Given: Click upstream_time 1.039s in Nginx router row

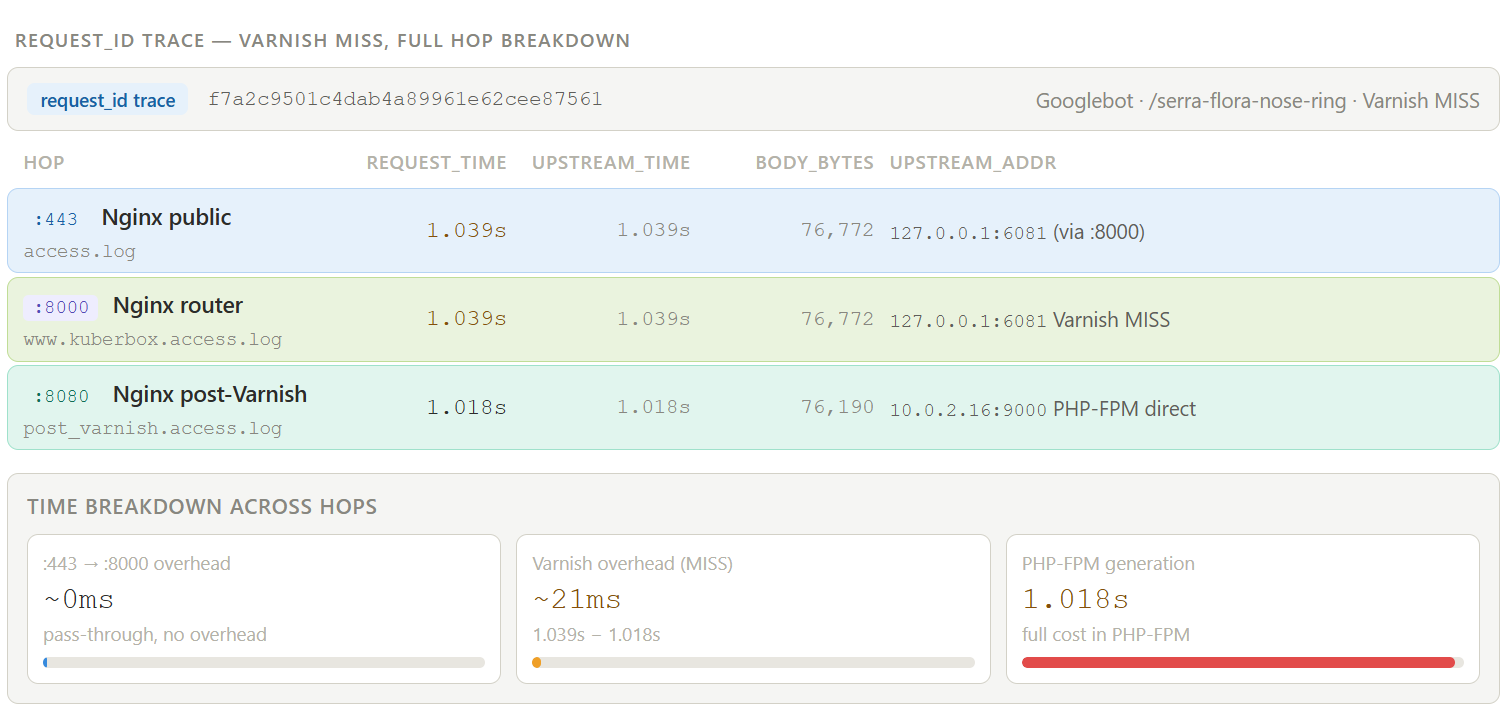Looking at the screenshot, I should tap(653, 319).
